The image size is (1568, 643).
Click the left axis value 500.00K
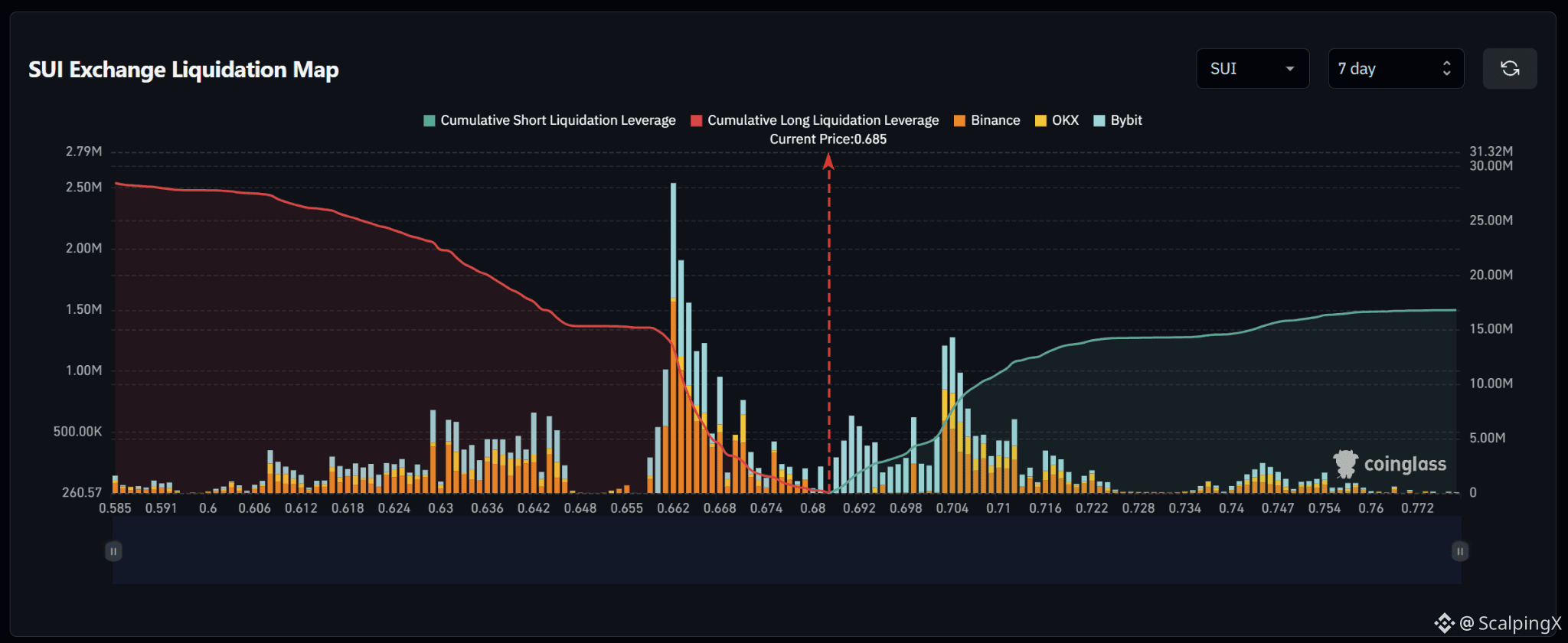pyautogui.click(x=77, y=432)
